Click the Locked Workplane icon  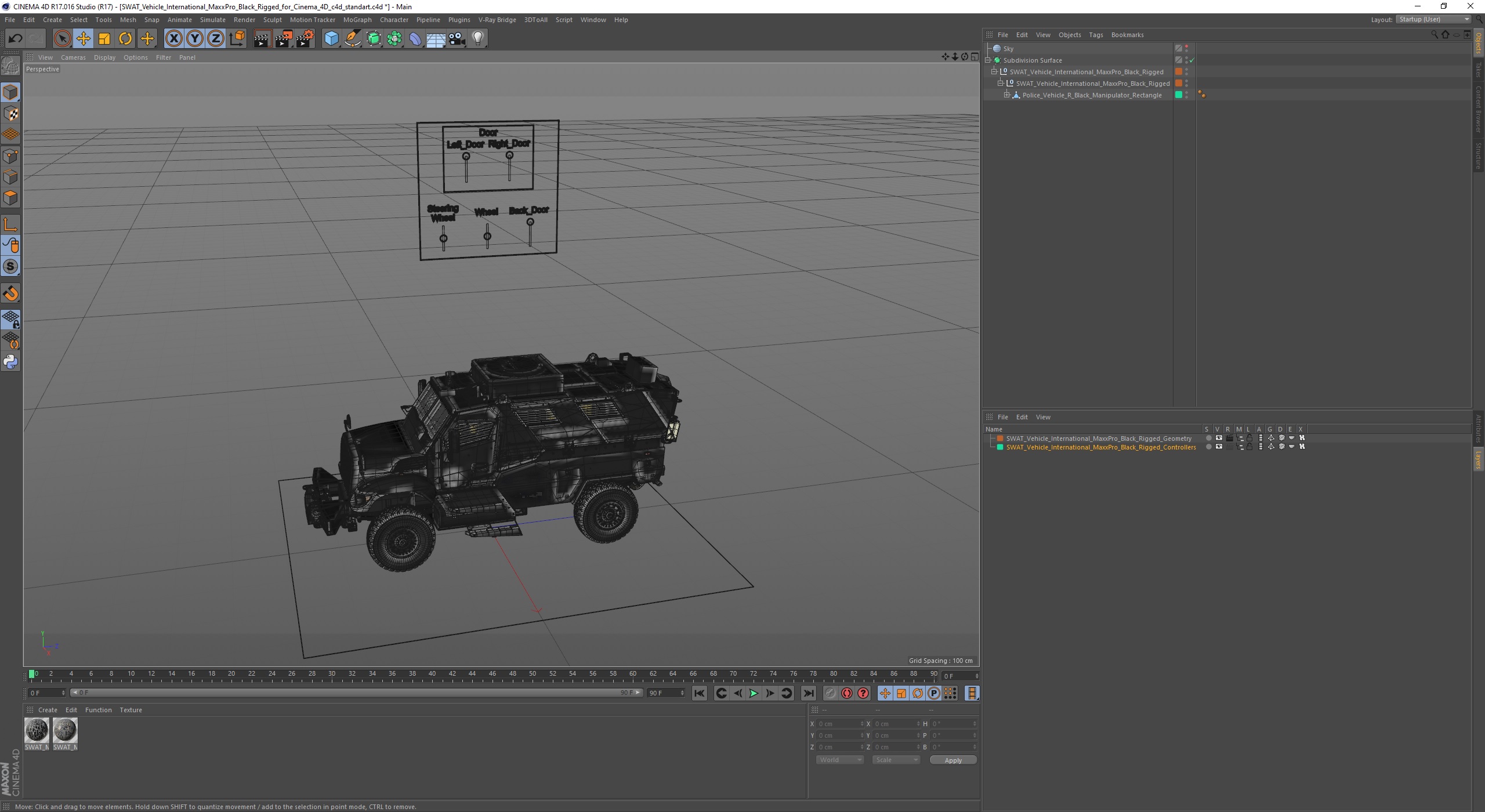coord(10,318)
